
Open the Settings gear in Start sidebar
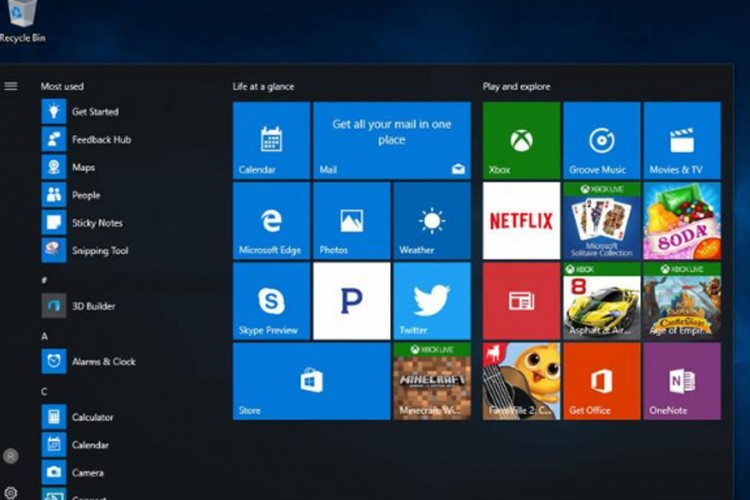click(x=11, y=493)
